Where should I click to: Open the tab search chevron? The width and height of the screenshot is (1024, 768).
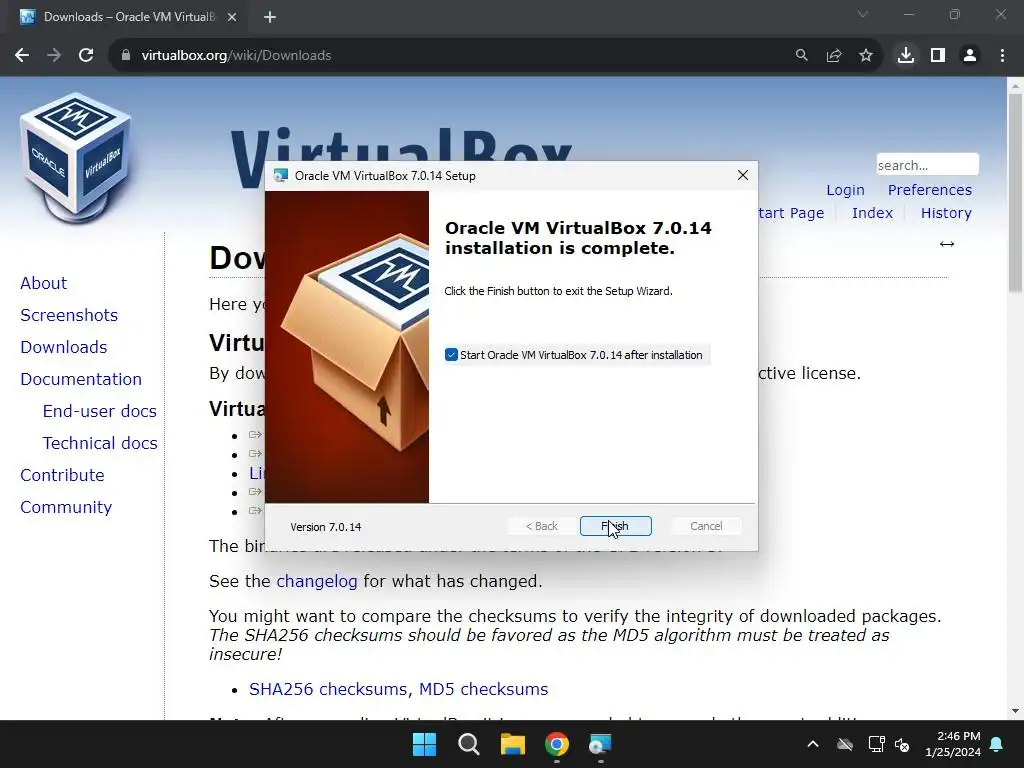pos(863,14)
